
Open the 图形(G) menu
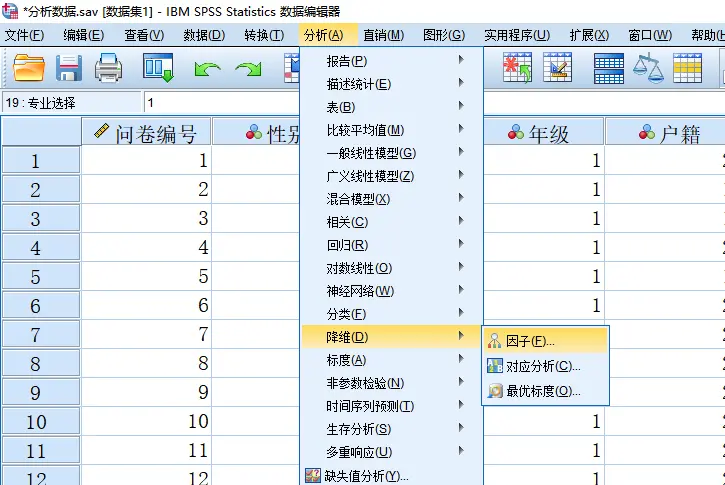444,35
